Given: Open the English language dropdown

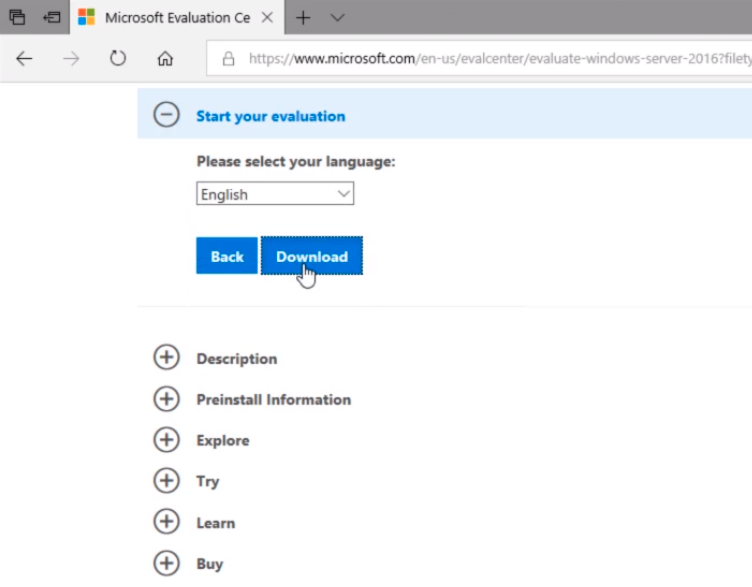Looking at the screenshot, I should pos(275,194).
